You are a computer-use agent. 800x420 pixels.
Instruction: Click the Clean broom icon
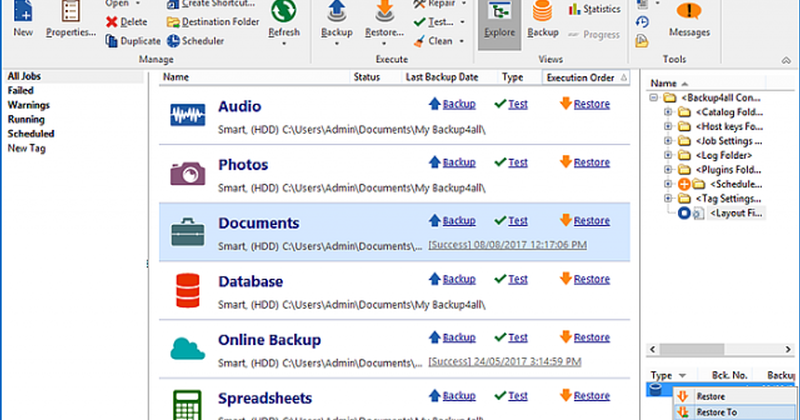tap(419, 41)
